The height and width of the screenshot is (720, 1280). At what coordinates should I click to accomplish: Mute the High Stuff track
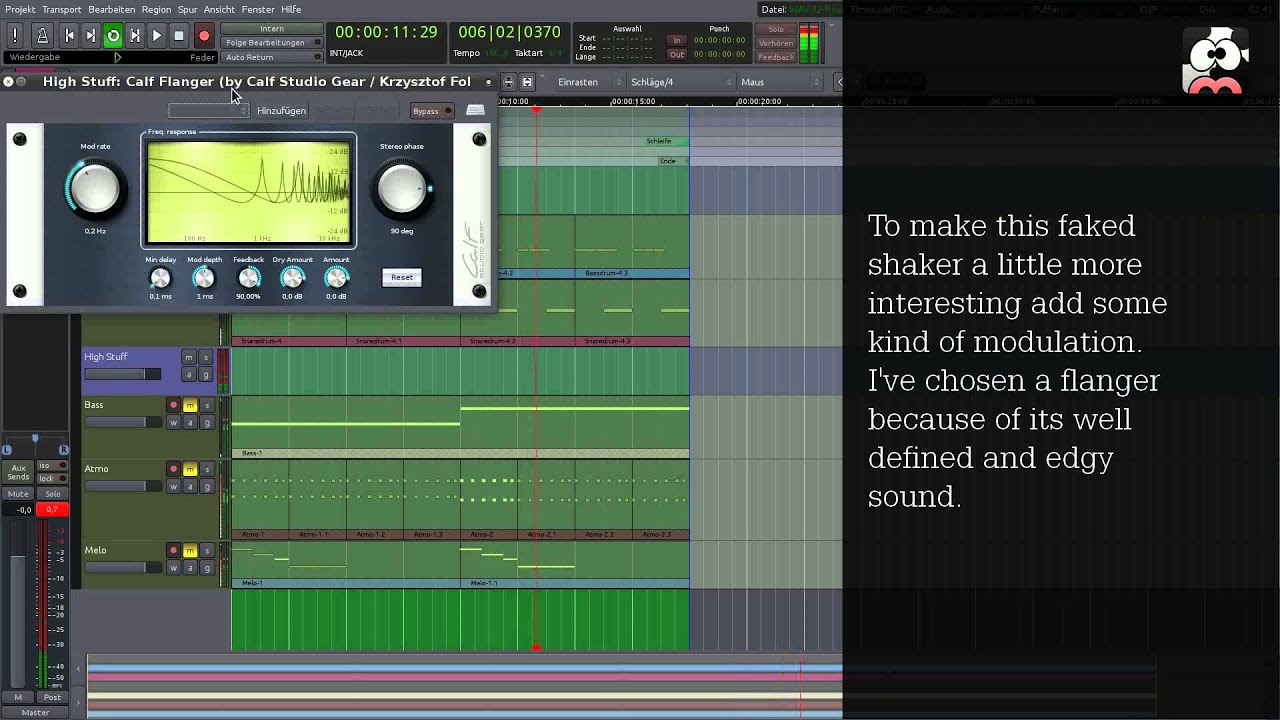pyautogui.click(x=189, y=357)
